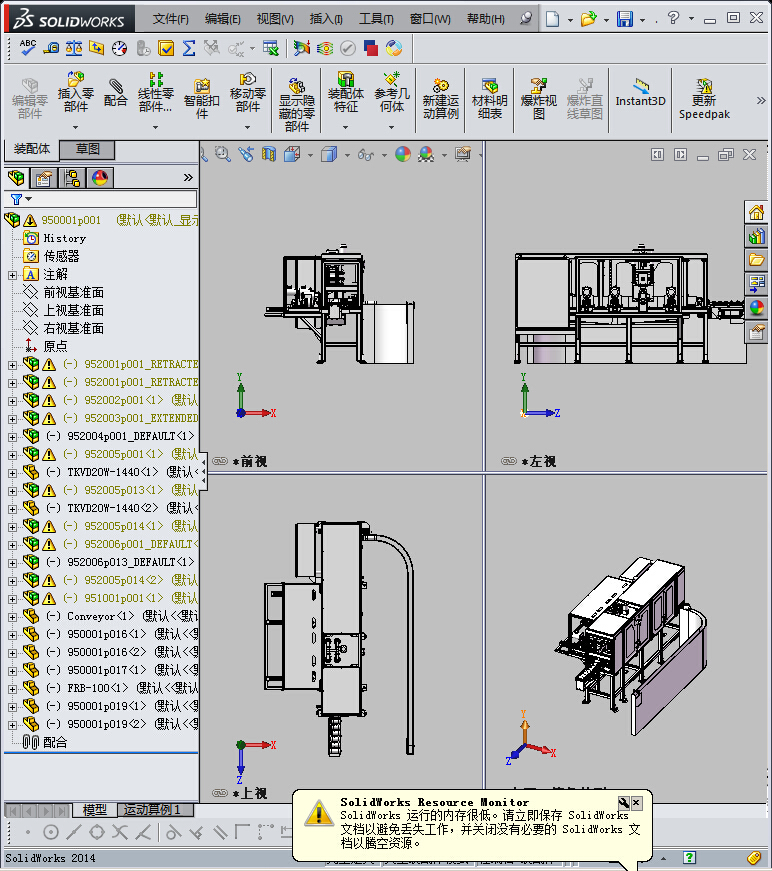Select History in the feature tree
Image resolution: width=772 pixels, height=871 pixels.
click(64, 238)
